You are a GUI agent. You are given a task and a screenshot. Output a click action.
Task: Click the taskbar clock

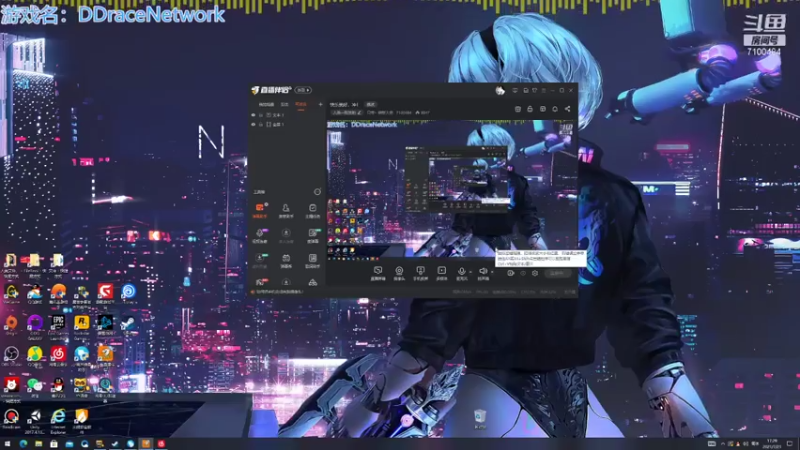click(x=772, y=444)
